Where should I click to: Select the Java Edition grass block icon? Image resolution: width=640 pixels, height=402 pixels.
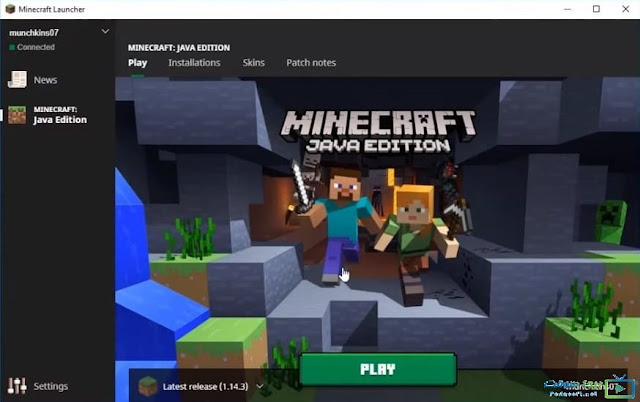coord(17,115)
